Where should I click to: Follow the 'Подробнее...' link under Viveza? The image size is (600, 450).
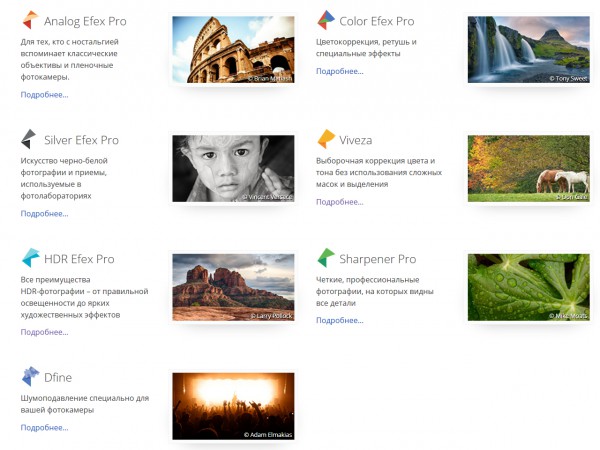(x=340, y=202)
